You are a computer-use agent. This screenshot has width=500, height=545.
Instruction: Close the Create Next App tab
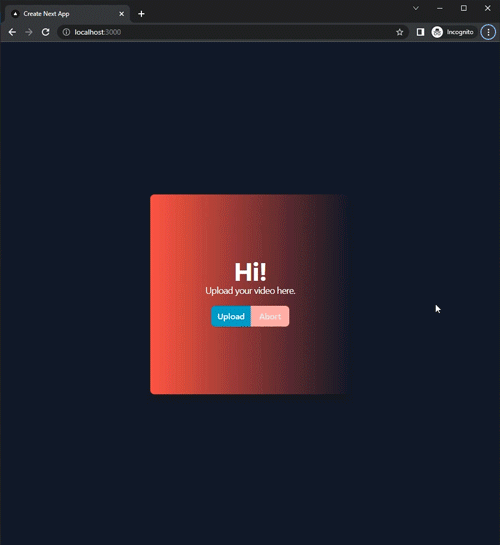point(122,14)
